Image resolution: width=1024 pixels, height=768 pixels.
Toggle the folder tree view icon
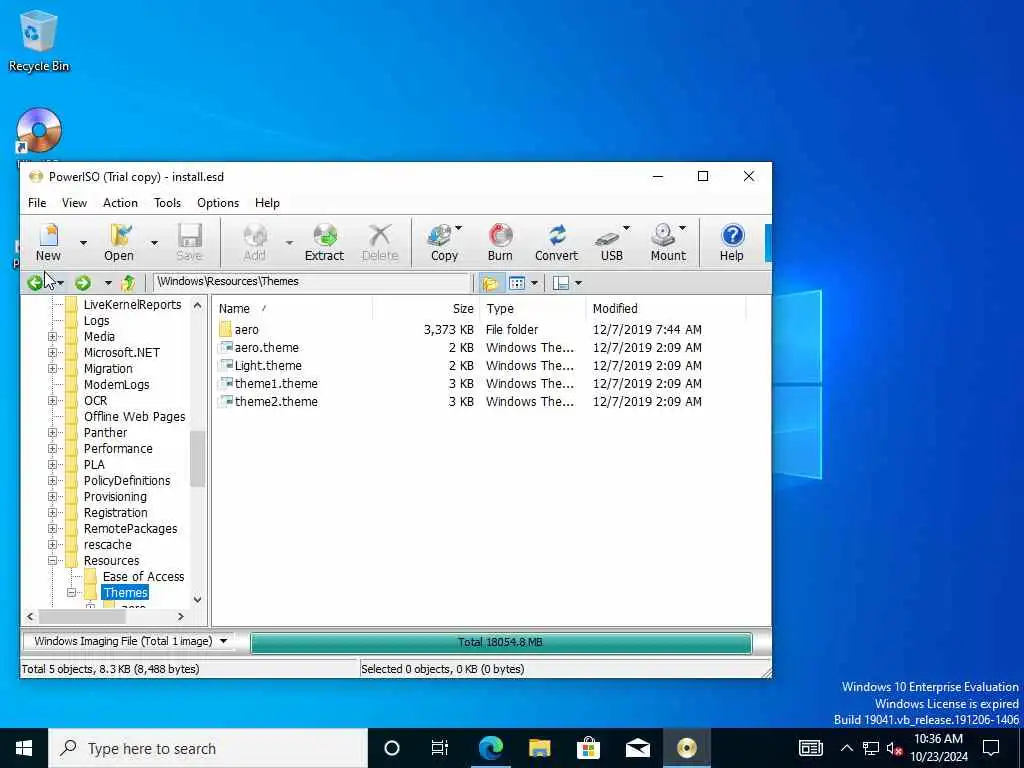coord(490,283)
